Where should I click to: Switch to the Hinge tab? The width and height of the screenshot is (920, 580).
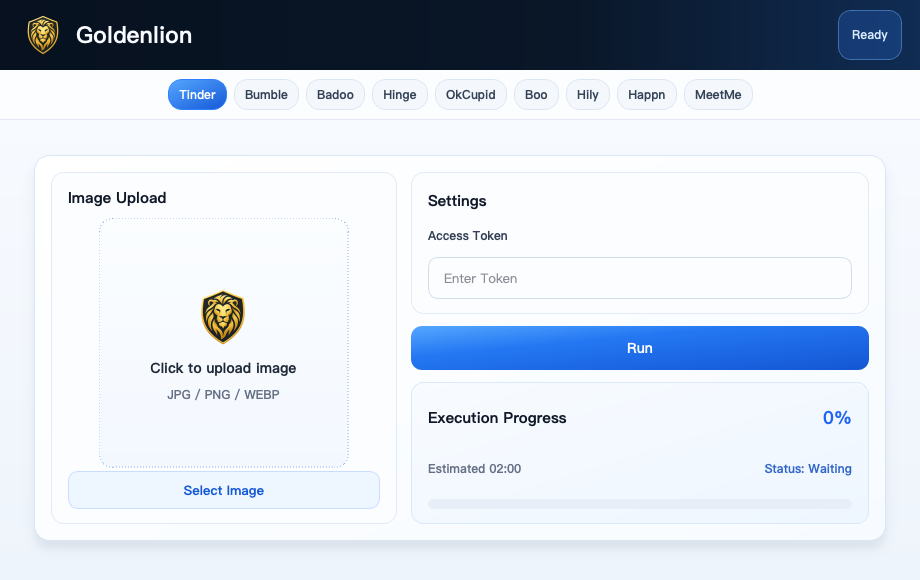coord(400,94)
